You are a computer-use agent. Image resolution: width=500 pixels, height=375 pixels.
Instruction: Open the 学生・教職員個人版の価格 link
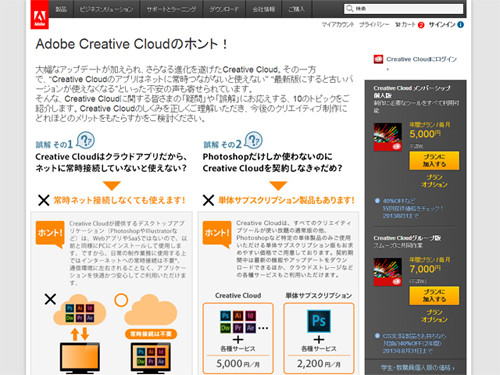[x=417, y=368]
